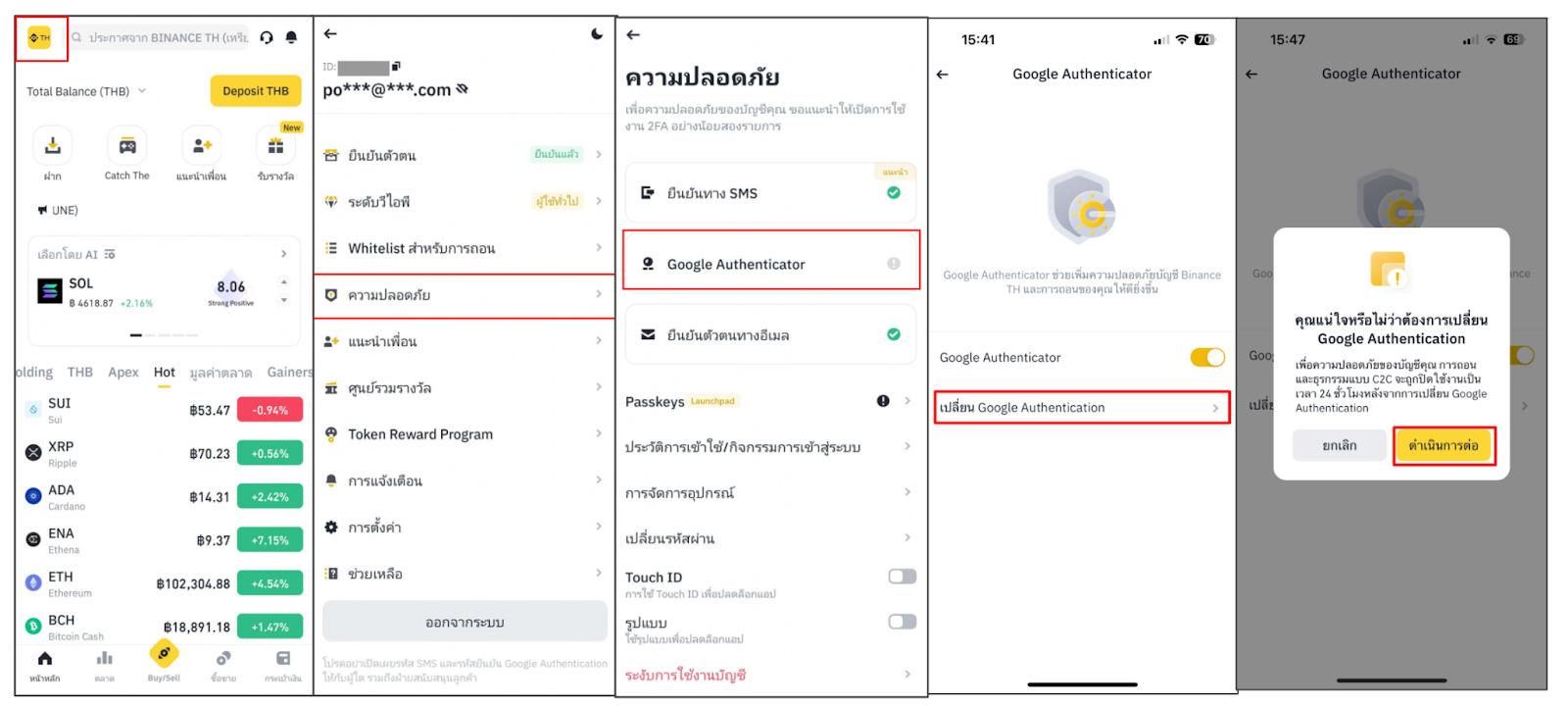Turn on the รูปแบบ pattern switch
This screenshot has height=707, width=1568.
click(x=902, y=622)
